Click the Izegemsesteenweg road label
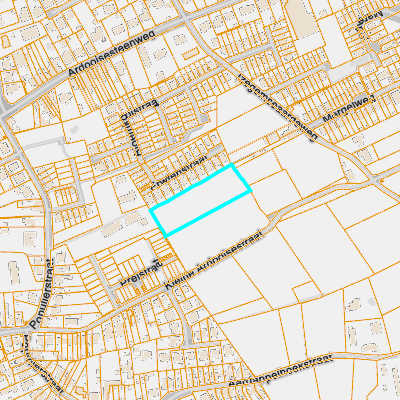This screenshot has height=400, width=400. [x=278, y=107]
